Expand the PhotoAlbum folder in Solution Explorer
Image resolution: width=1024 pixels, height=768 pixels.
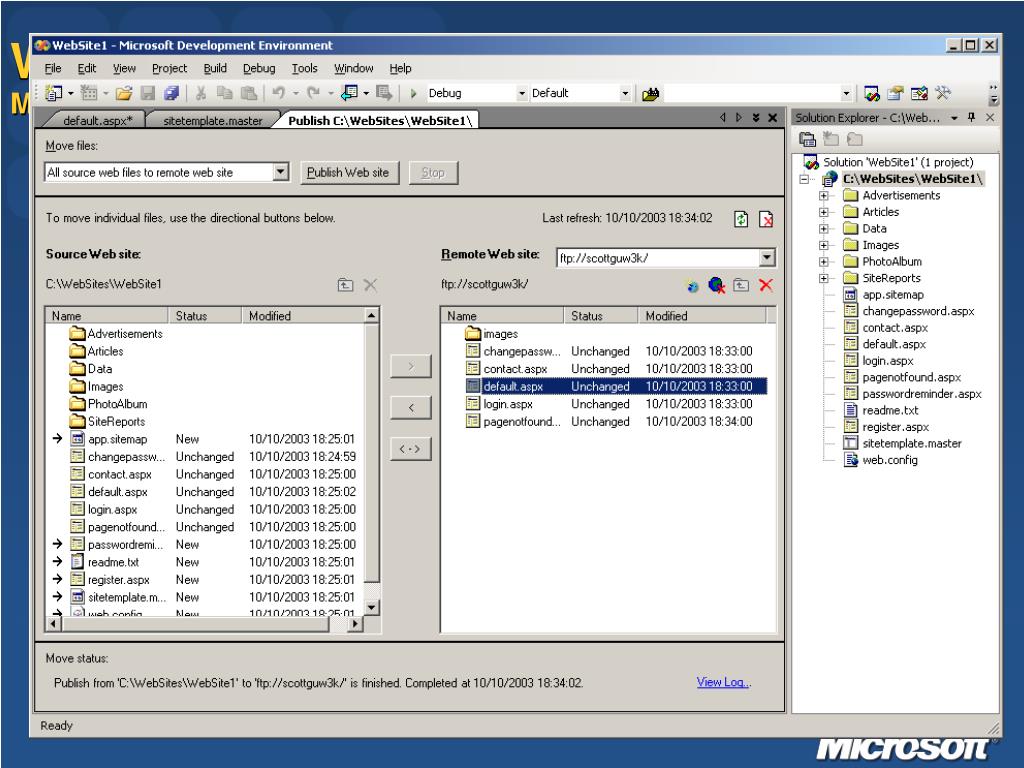coord(824,261)
